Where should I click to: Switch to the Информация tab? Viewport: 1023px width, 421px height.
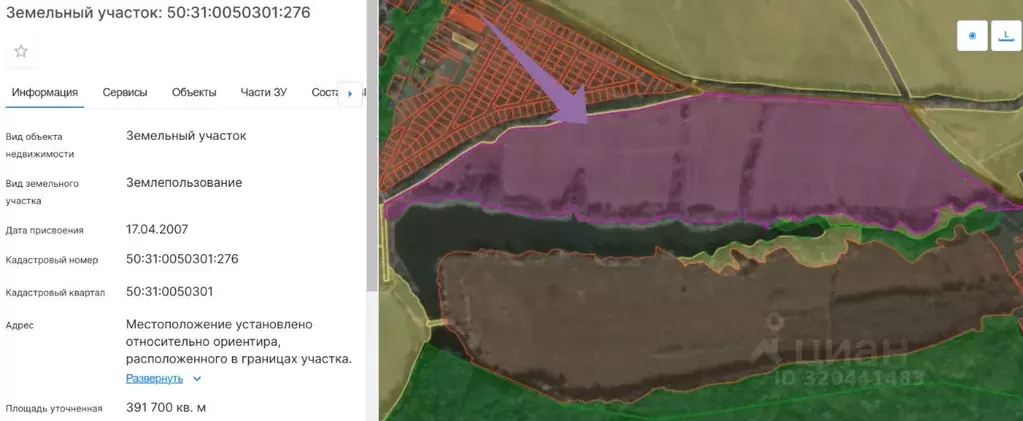click(x=45, y=93)
